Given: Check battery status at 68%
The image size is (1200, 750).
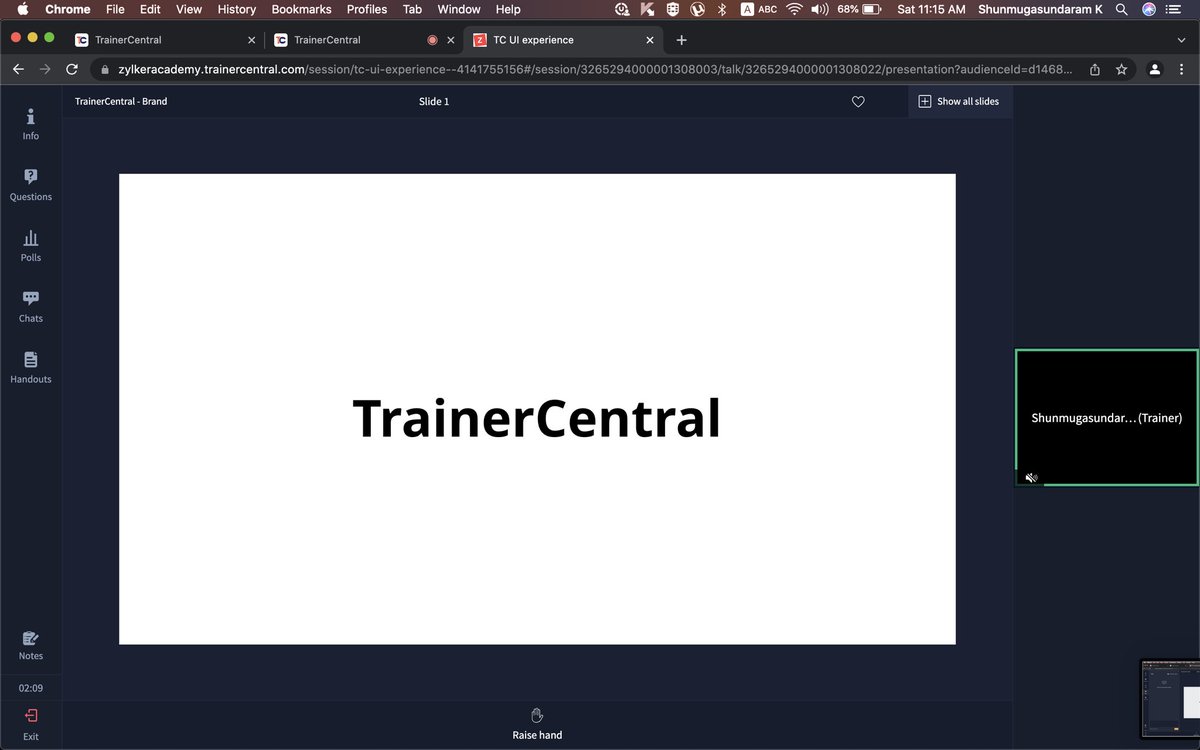Looking at the screenshot, I should pos(859,9).
